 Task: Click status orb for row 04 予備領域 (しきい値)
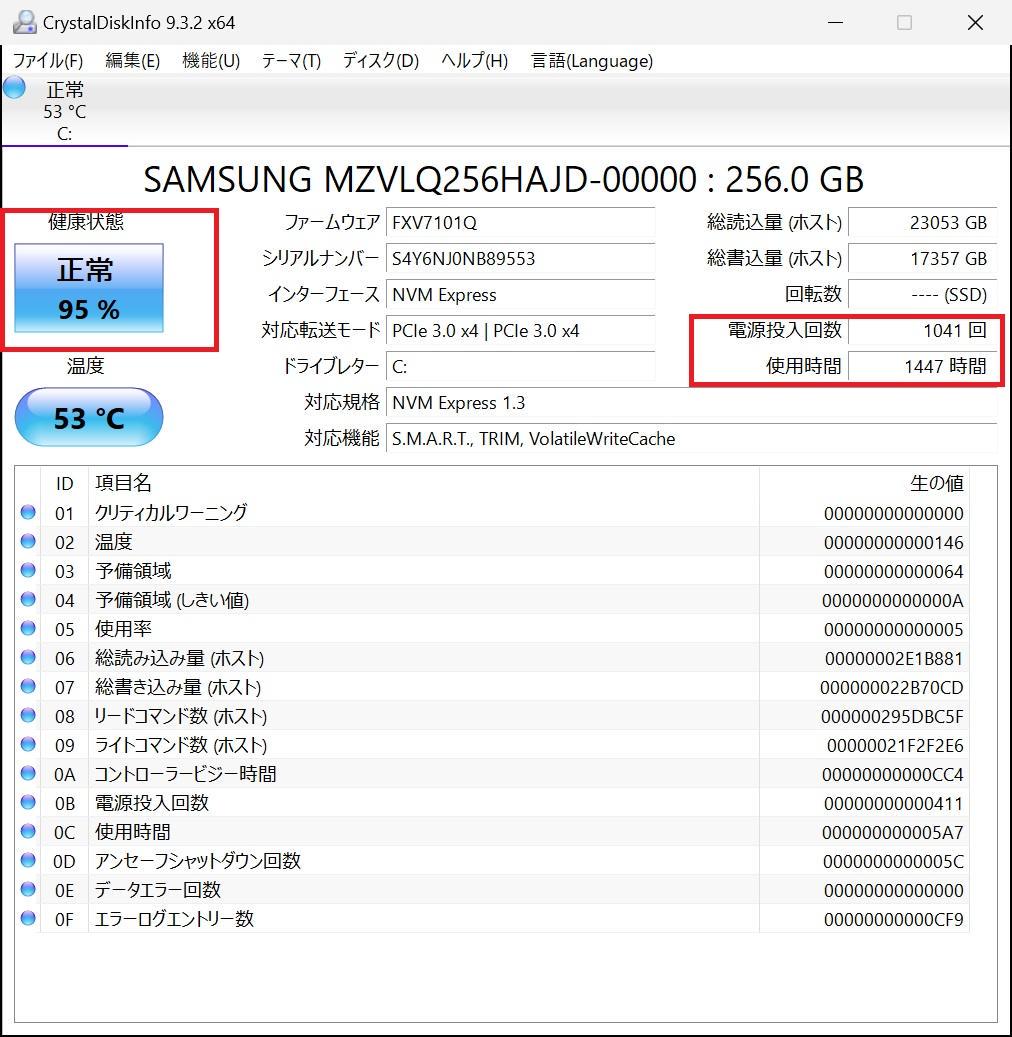click(28, 599)
